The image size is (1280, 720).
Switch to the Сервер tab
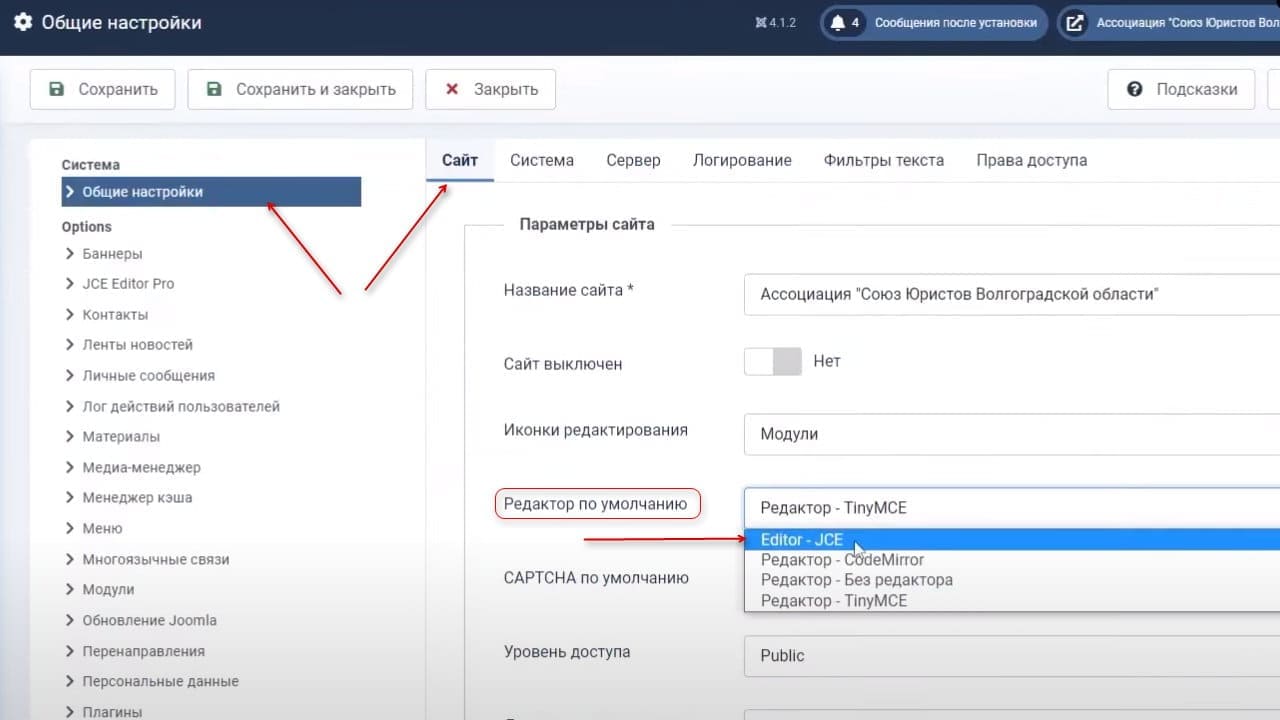pyautogui.click(x=633, y=160)
